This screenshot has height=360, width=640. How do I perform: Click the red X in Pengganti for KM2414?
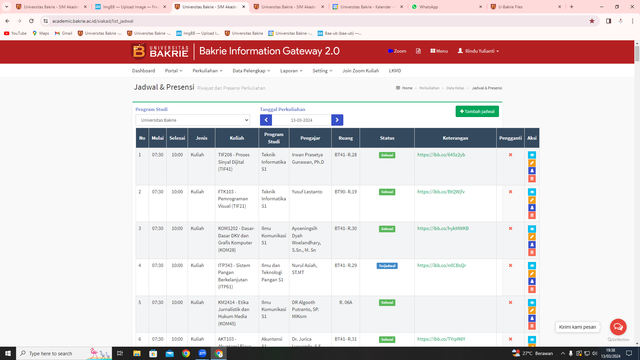(510, 302)
